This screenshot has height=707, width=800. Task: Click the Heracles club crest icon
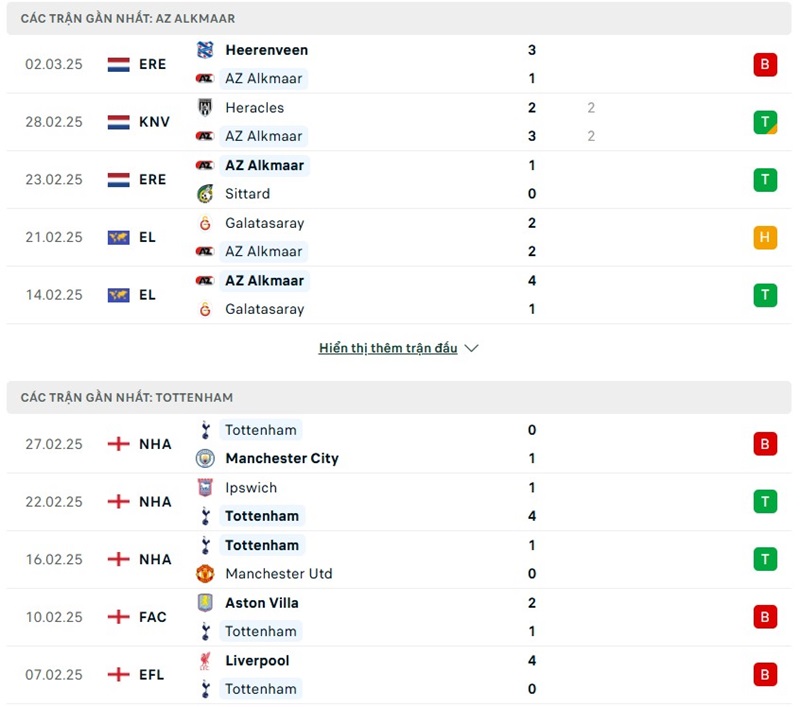(205, 108)
